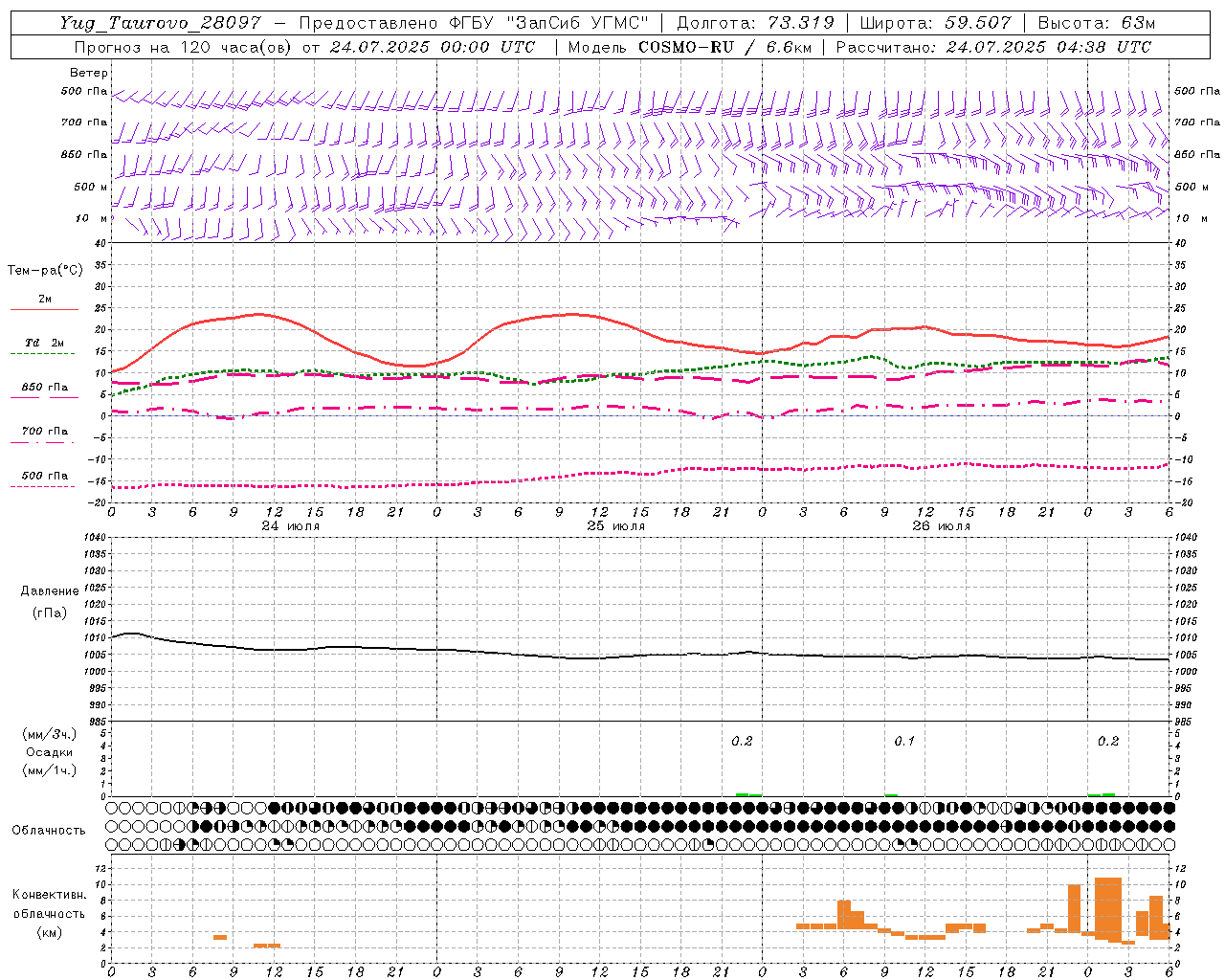Click the (мм/3ч.) precipitation unit label
The height and width of the screenshot is (980, 1225).
pos(49,735)
